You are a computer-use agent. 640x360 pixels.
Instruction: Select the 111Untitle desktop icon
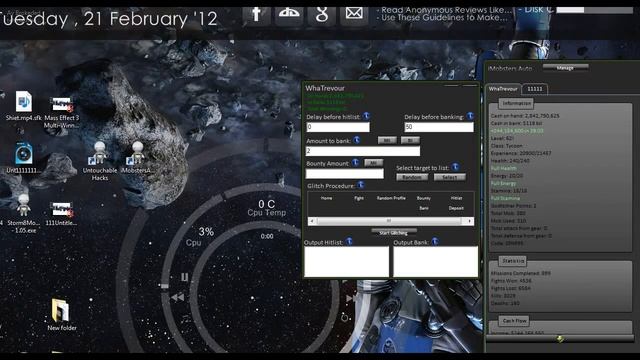tap(61, 214)
